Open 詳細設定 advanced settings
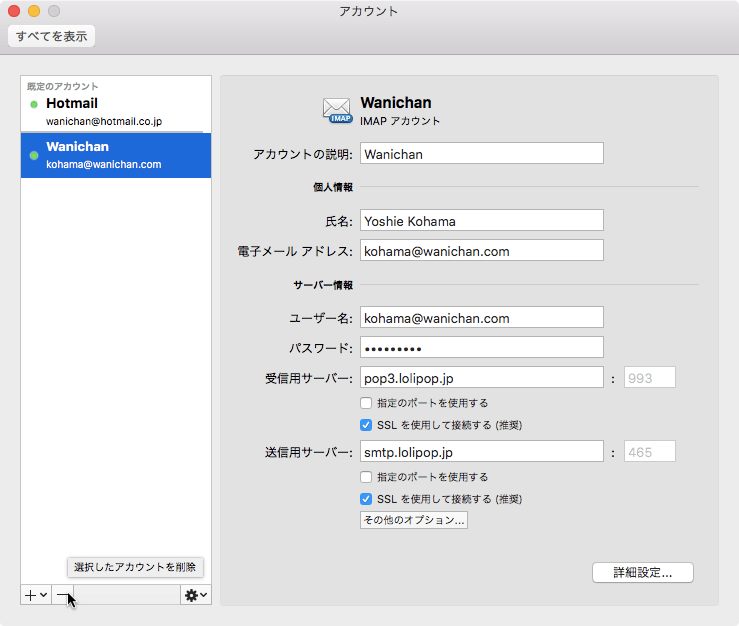 coord(643,573)
